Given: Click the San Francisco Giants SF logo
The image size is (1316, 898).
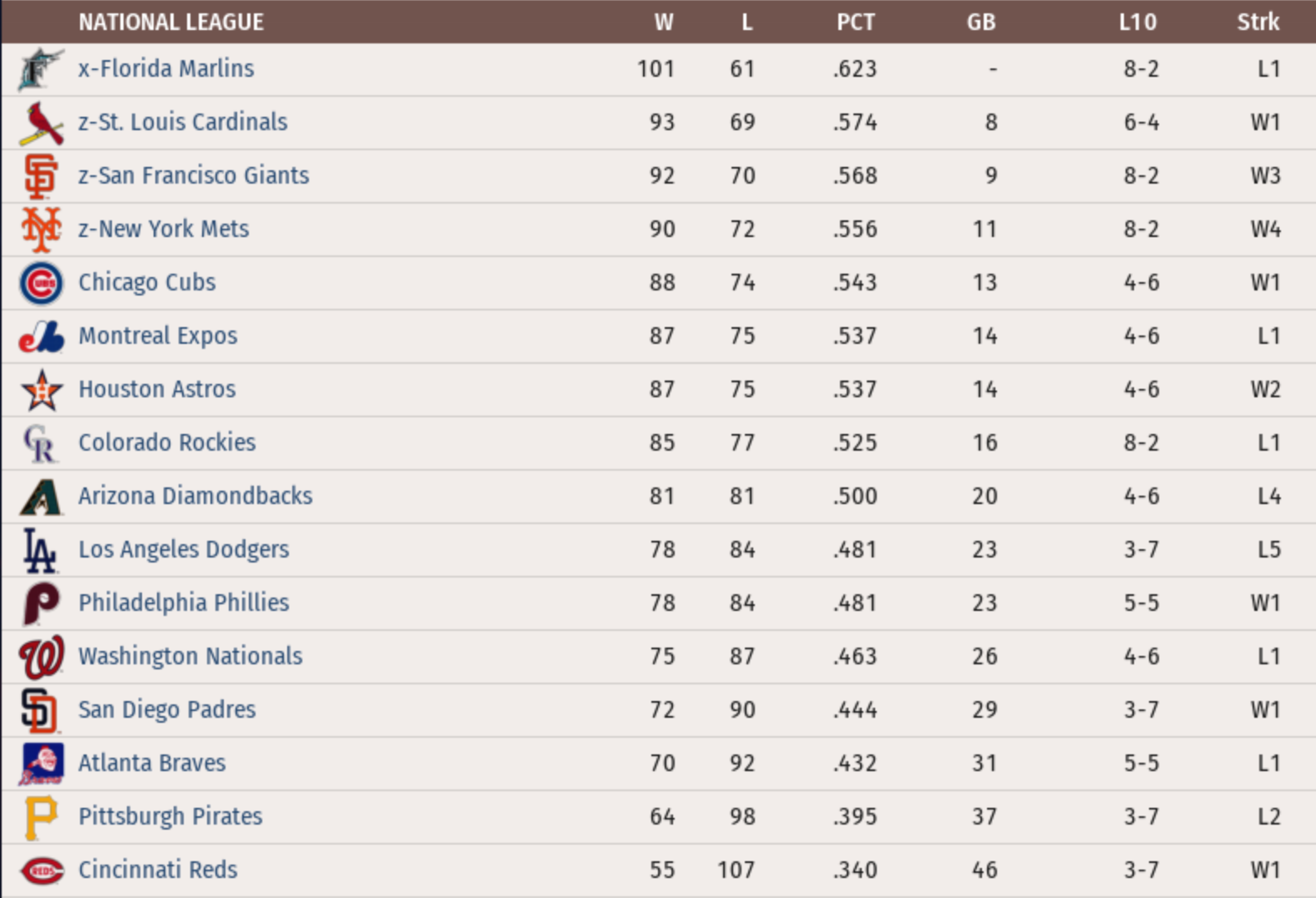Looking at the screenshot, I should (41, 176).
